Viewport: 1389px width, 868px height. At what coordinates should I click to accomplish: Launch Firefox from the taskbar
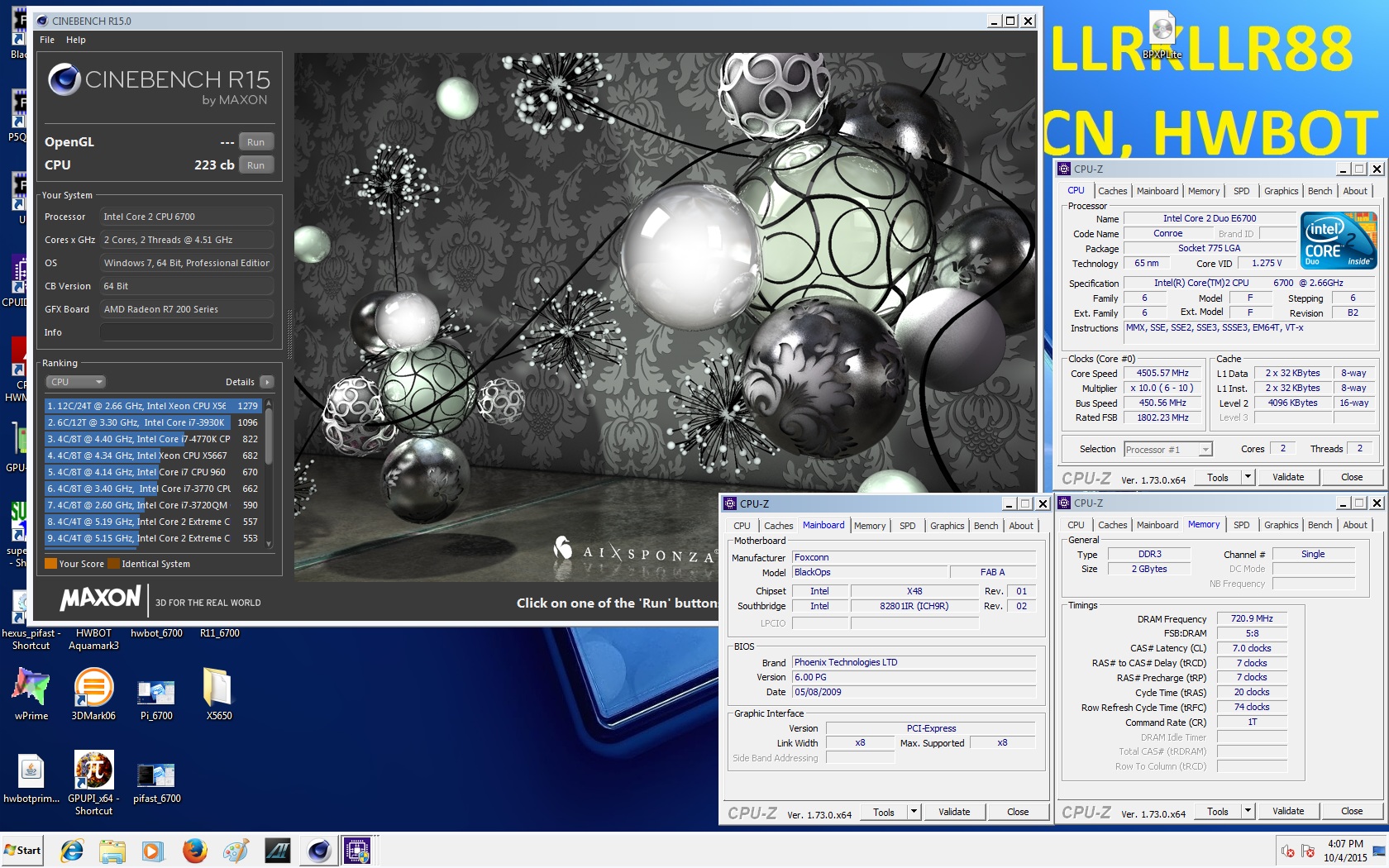[194, 850]
